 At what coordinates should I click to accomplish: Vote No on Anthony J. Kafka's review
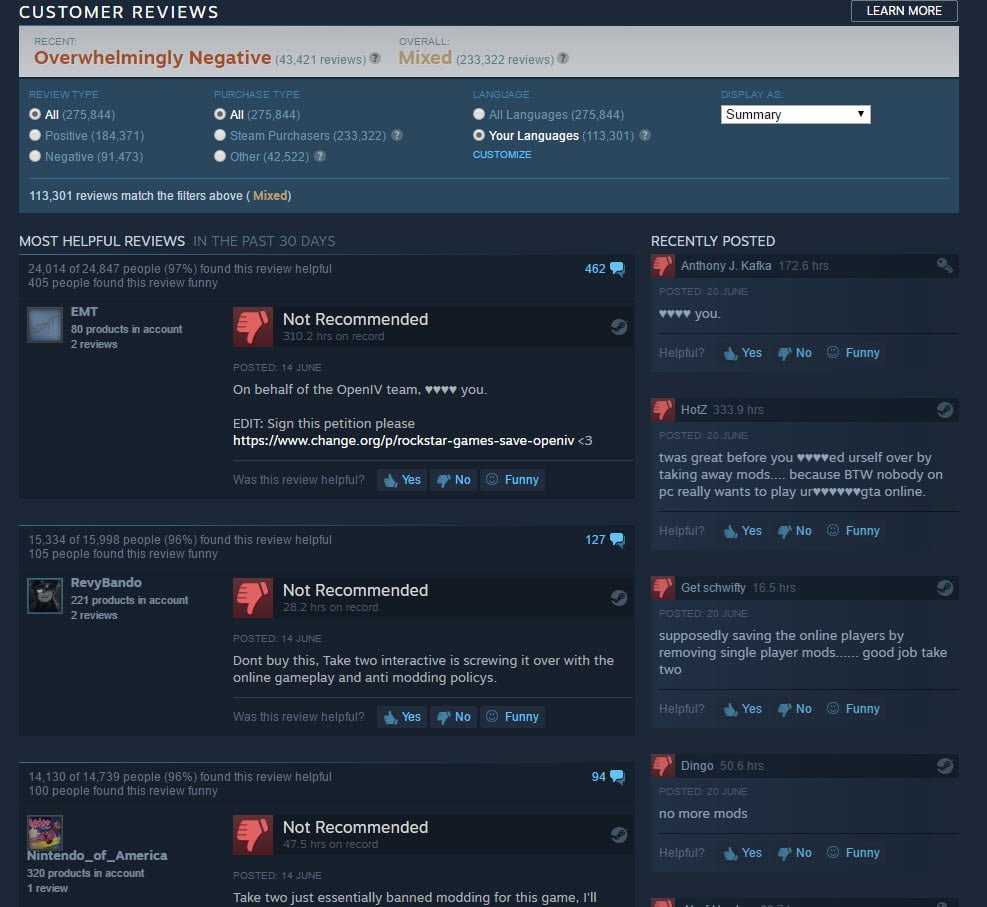click(795, 353)
